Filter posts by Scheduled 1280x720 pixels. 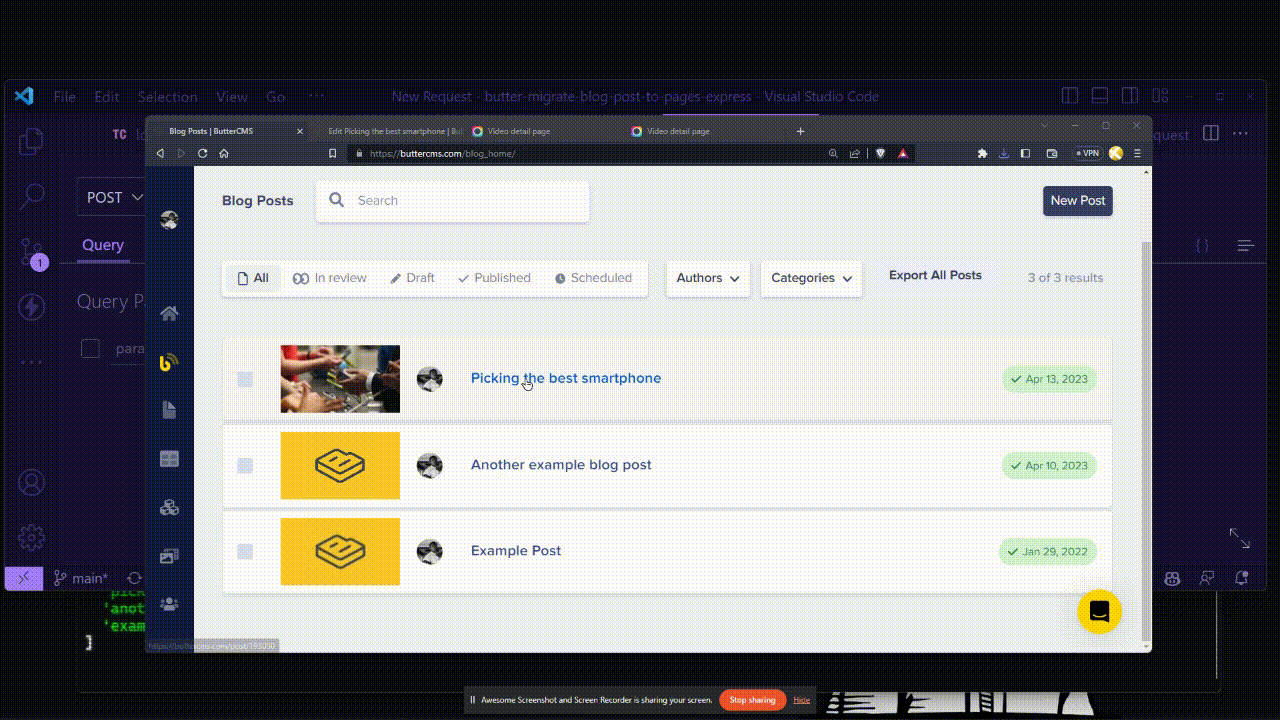[x=593, y=278]
